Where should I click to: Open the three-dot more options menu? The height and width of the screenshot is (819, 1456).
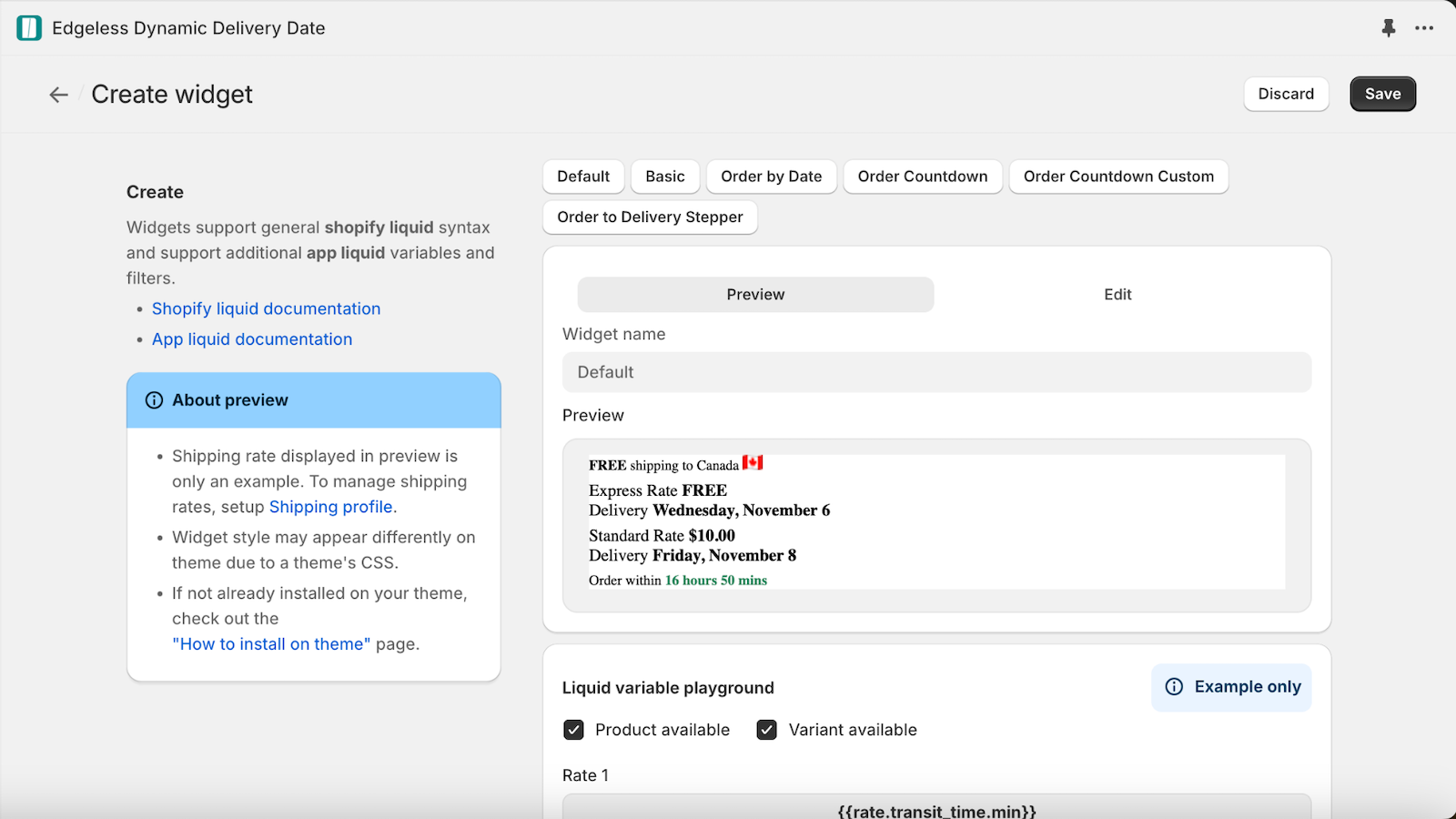pyautogui.click(x=1424, y=28)
